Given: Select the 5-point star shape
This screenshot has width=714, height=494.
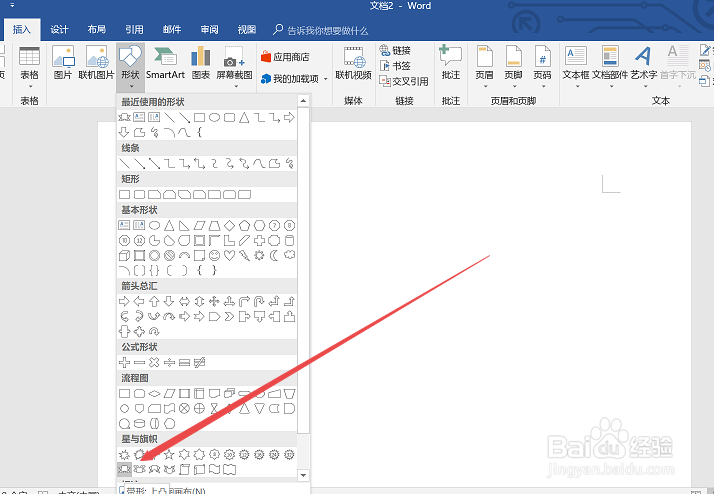Looking at the screenshot, I should (x=169, y=454).
